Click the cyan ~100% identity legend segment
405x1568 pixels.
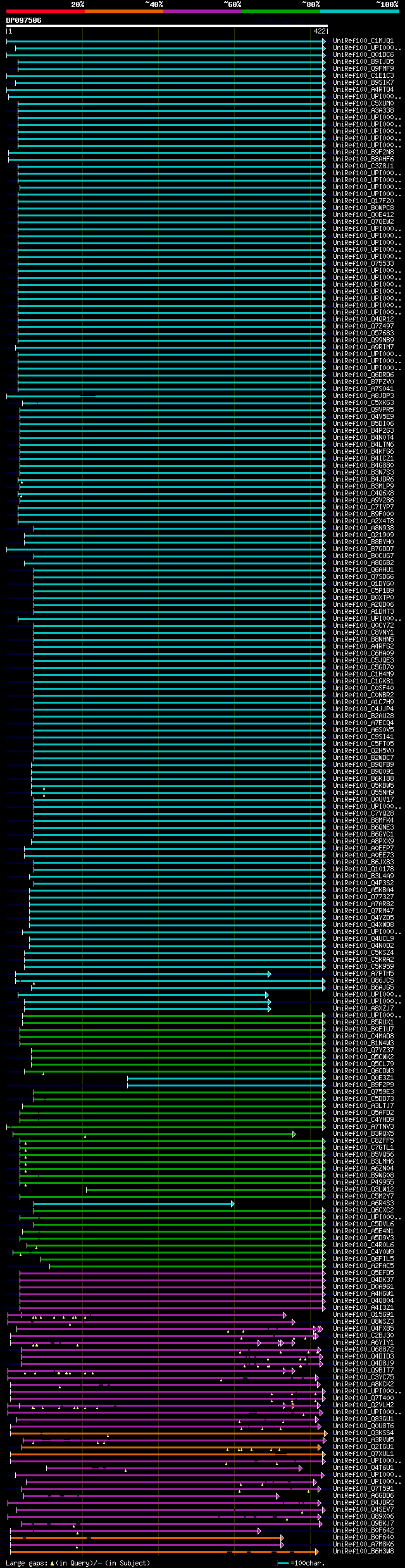pos(359,11)
